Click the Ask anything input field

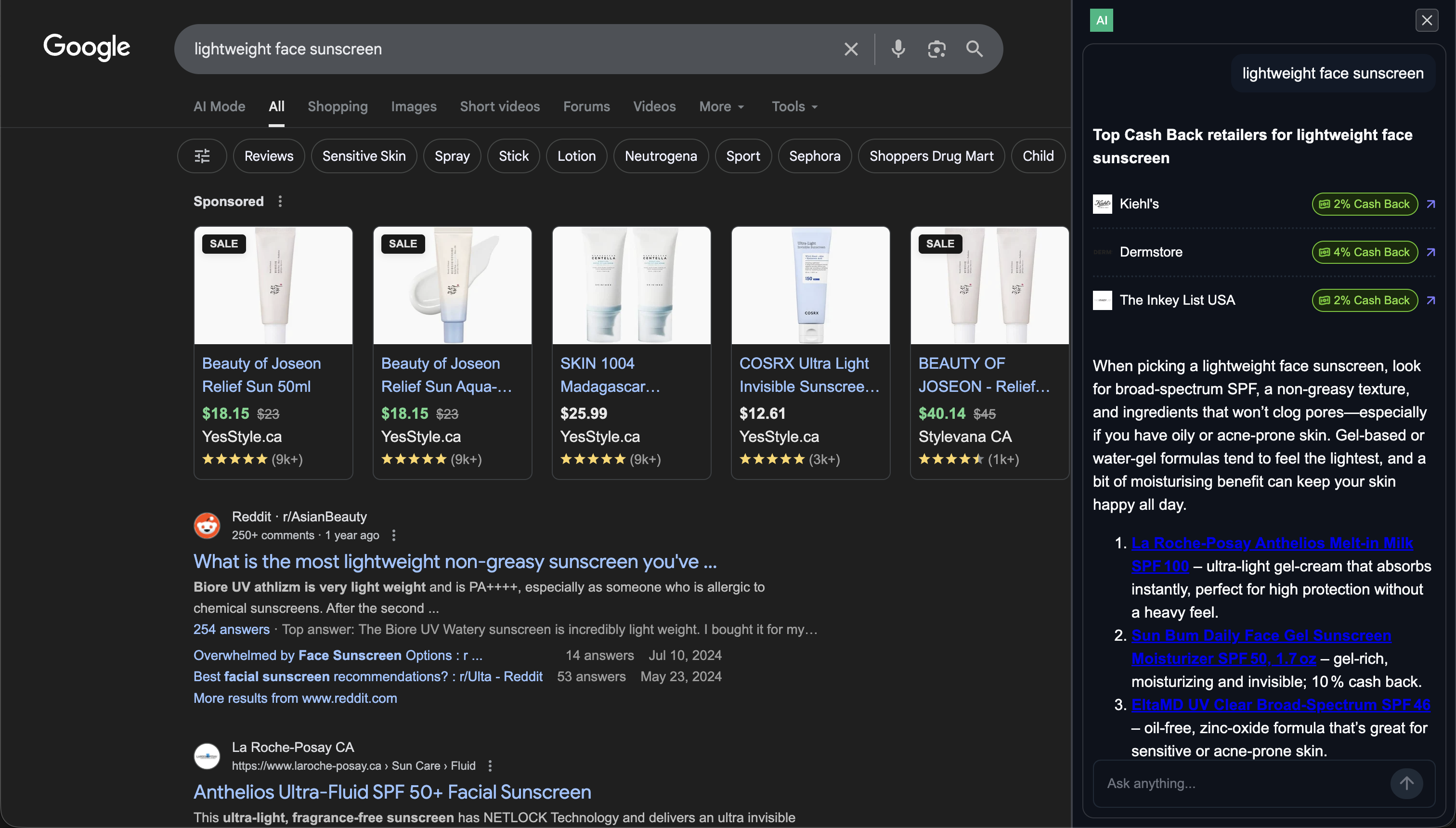point(1223,783)
